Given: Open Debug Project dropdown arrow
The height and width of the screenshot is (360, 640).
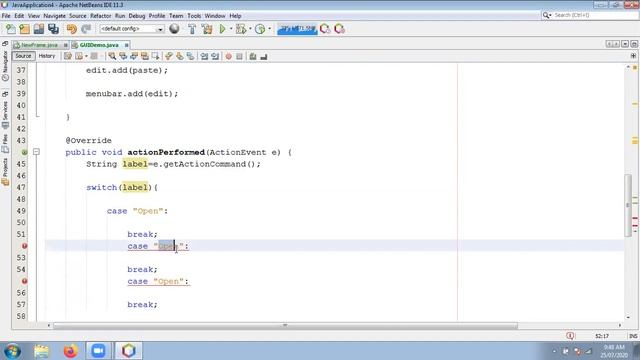Looking at the screenshot, I should click(250, 29).
